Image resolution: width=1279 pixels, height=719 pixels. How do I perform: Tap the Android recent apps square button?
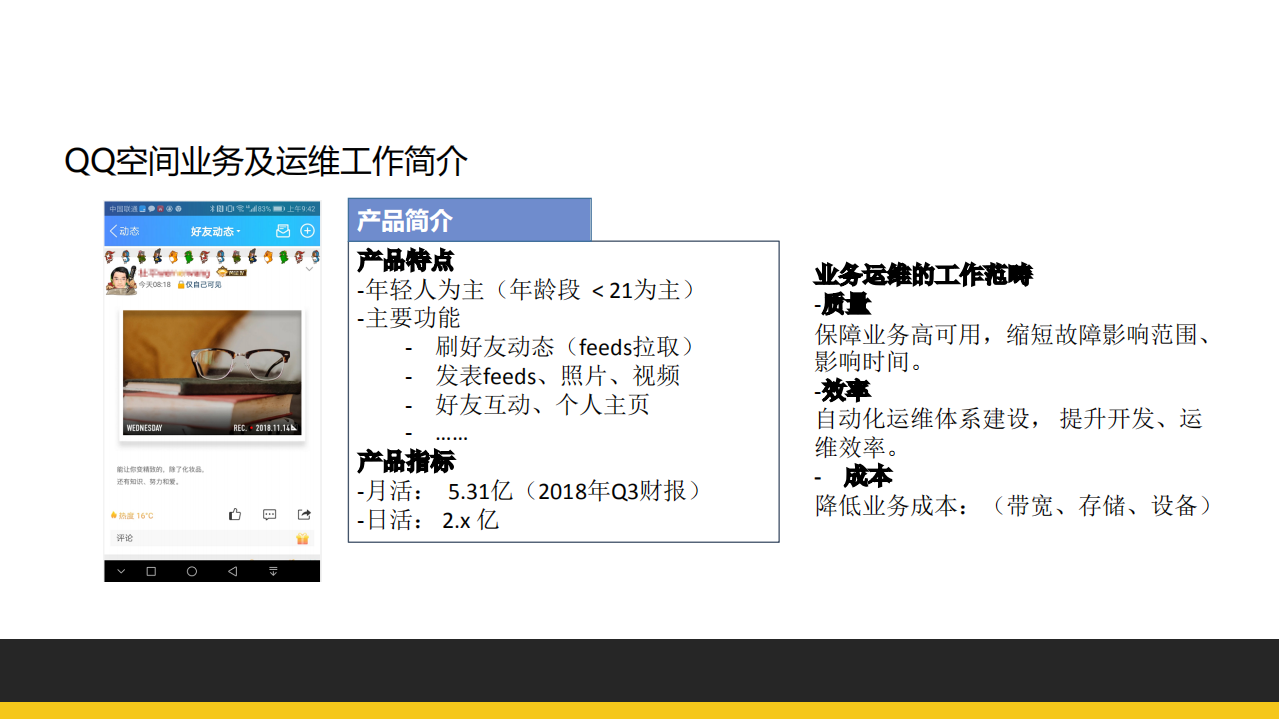point(152,571)
